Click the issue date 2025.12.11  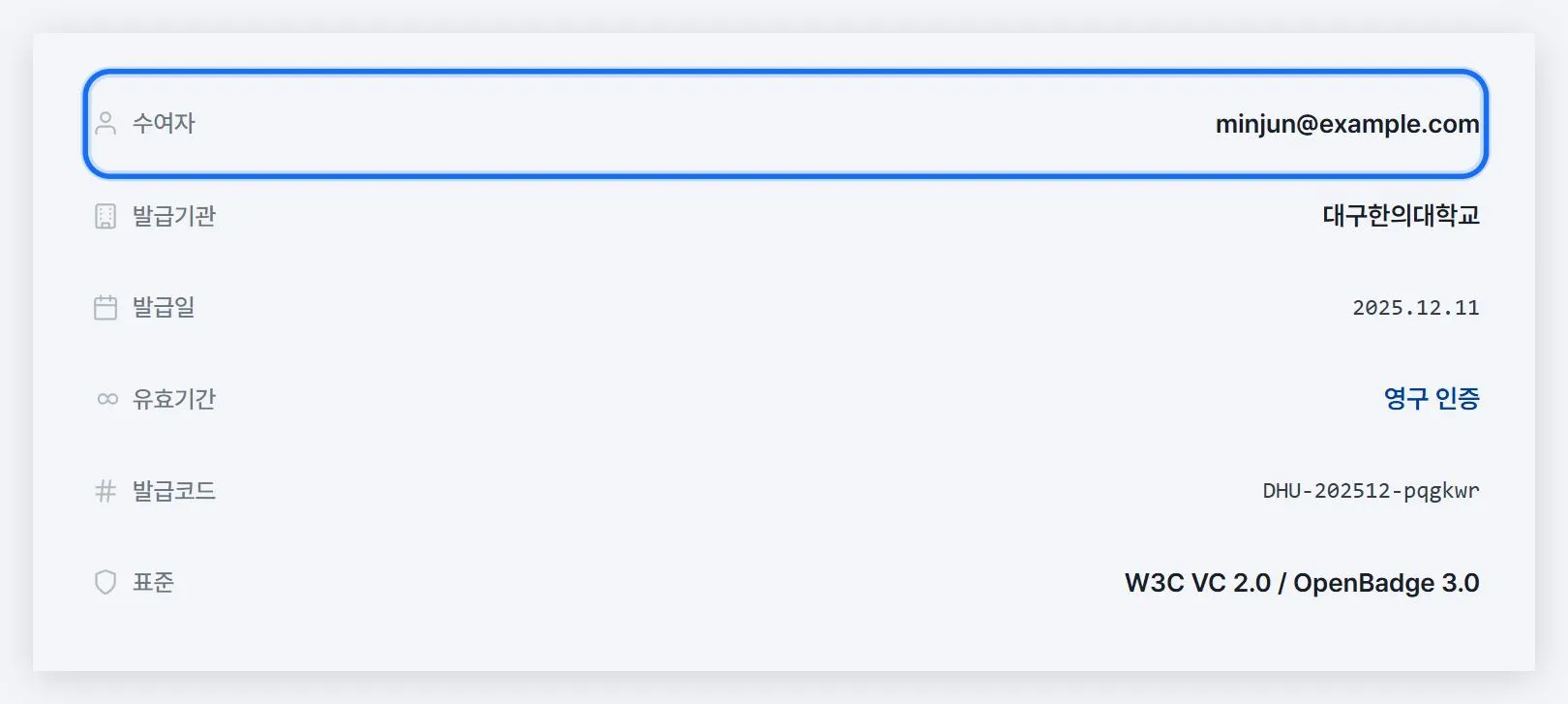(1416, 308)
